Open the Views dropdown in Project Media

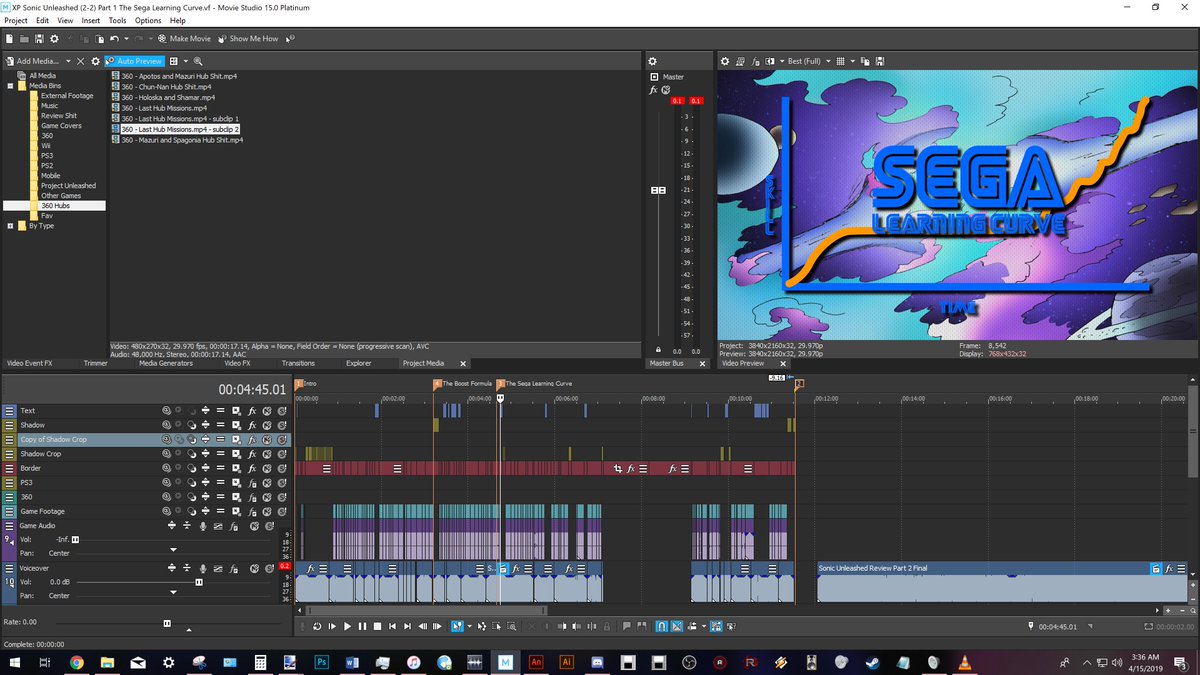[x=185, y=61]
